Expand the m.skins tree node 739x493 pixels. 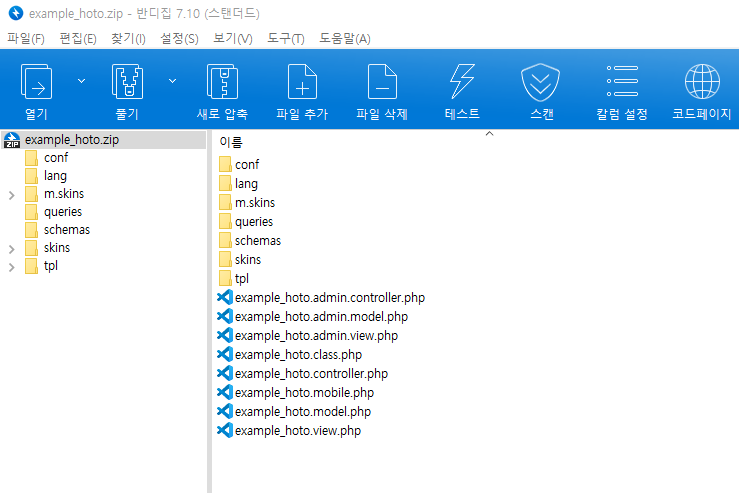pos(12,195)
